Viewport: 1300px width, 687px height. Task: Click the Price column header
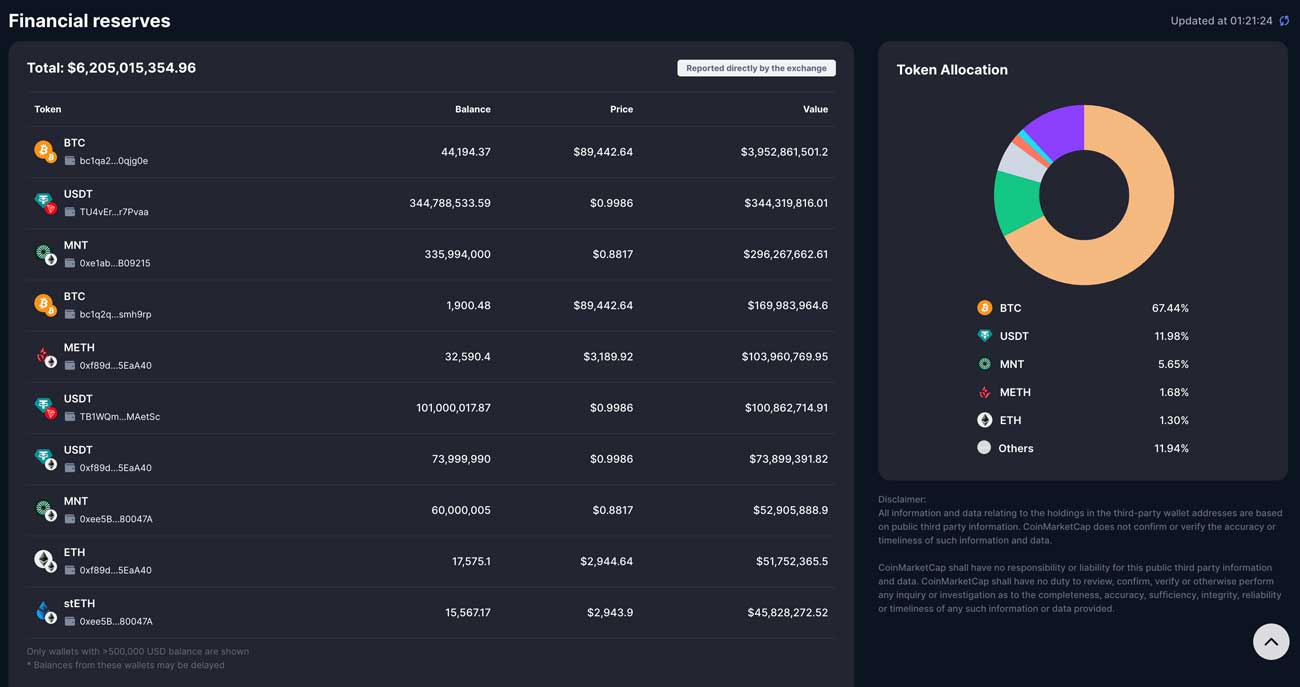(x=621, y=109)
